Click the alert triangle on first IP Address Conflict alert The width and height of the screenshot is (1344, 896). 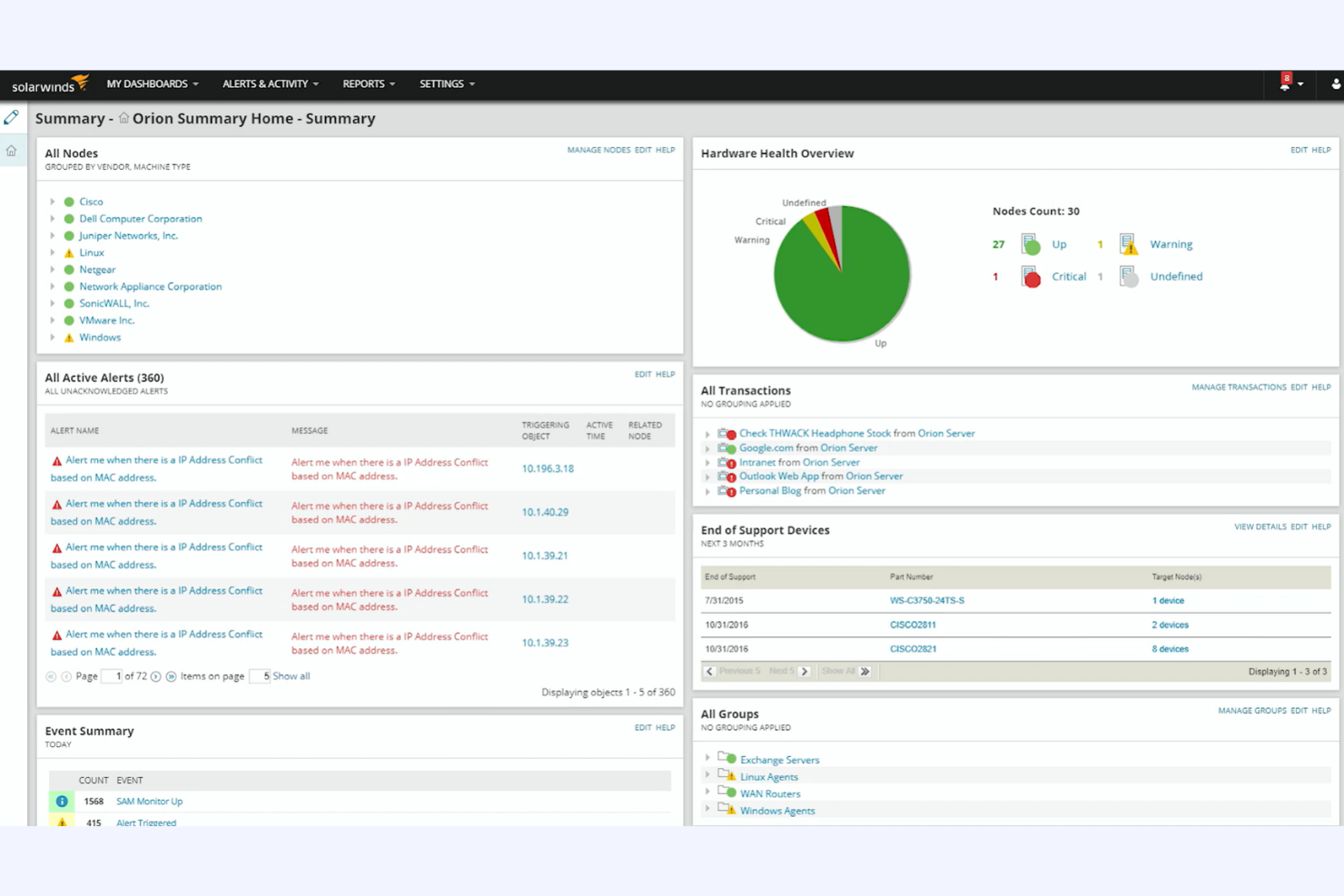coord(54,459)
